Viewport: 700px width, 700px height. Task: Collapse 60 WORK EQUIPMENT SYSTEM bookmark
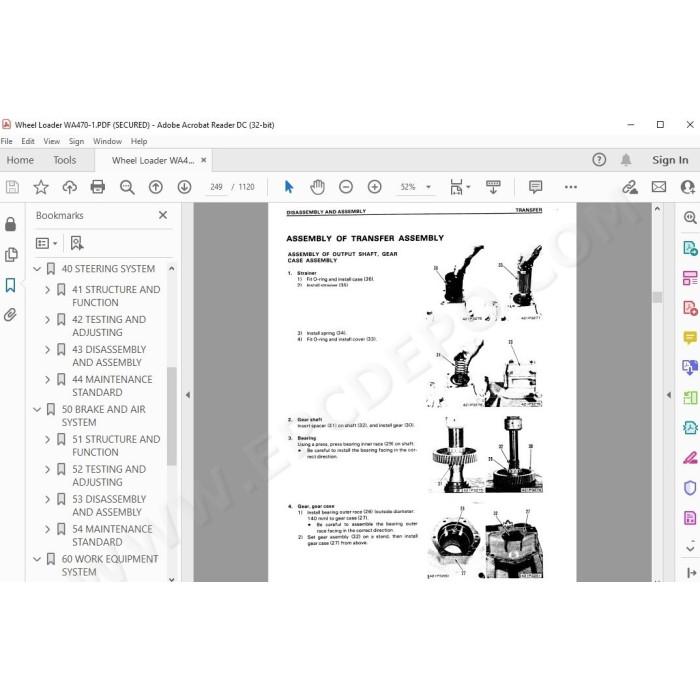[x=37, y=559]
